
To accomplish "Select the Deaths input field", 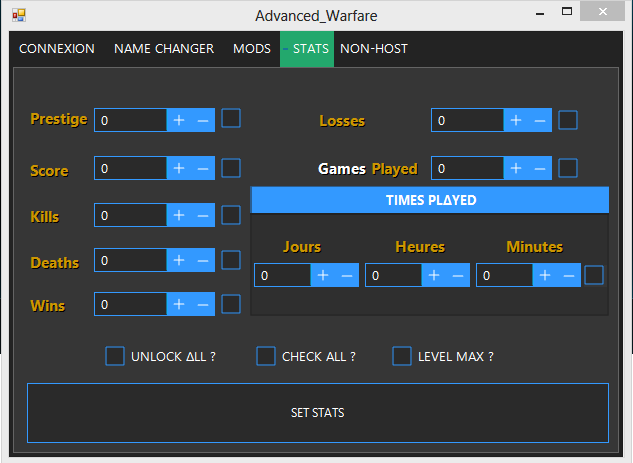I will 131,260.
